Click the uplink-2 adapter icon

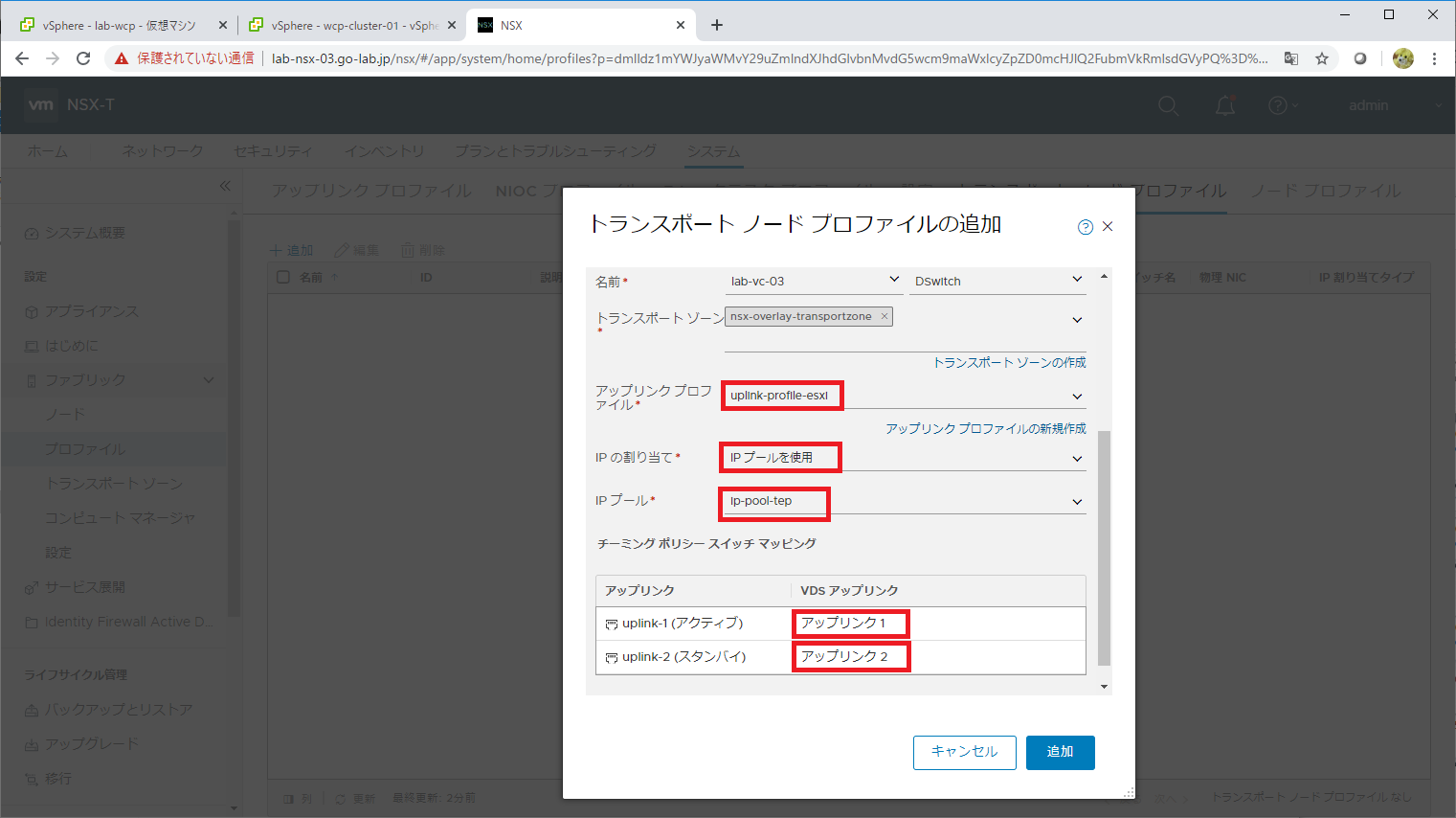point(612,658)
